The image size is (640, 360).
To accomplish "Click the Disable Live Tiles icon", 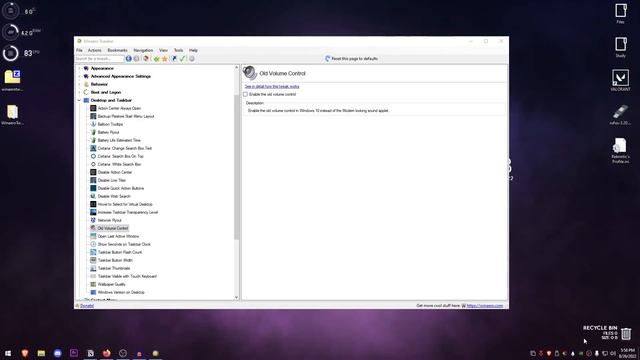I will [x=93, y=180].
